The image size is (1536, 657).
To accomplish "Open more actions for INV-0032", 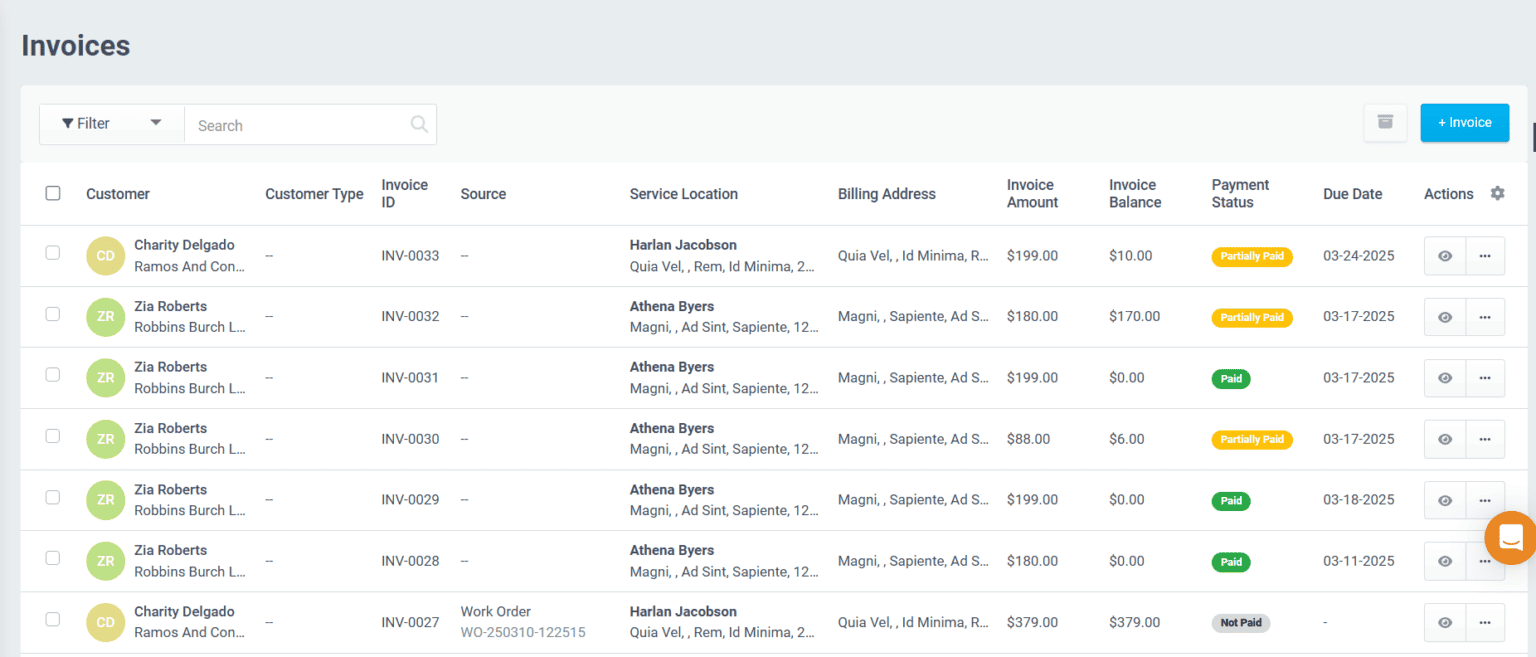I will tap(1485, 317).
